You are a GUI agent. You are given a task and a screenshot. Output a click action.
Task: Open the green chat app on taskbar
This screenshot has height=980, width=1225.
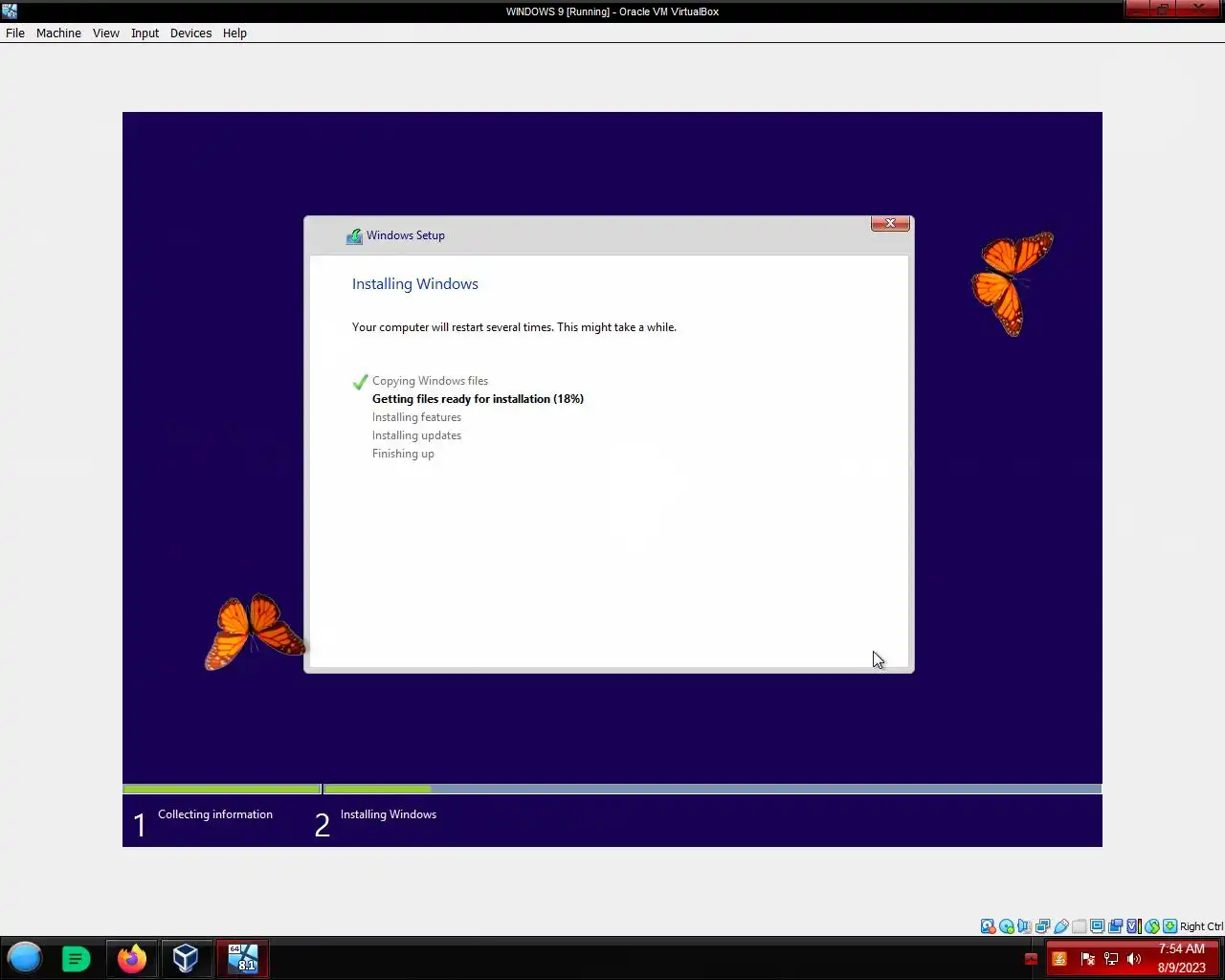point(76,958)
